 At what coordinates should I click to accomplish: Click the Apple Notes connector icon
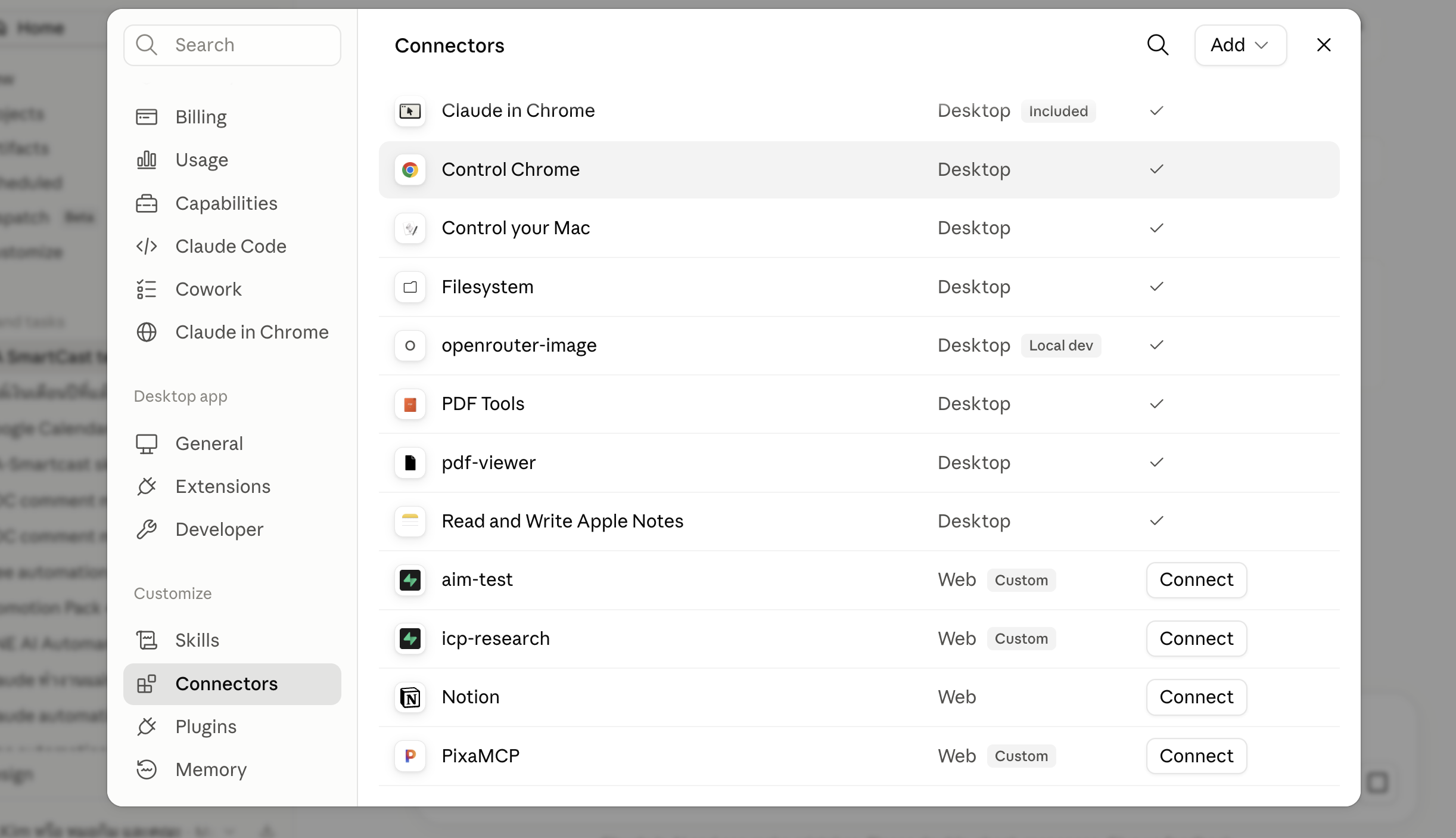[410, 522]
